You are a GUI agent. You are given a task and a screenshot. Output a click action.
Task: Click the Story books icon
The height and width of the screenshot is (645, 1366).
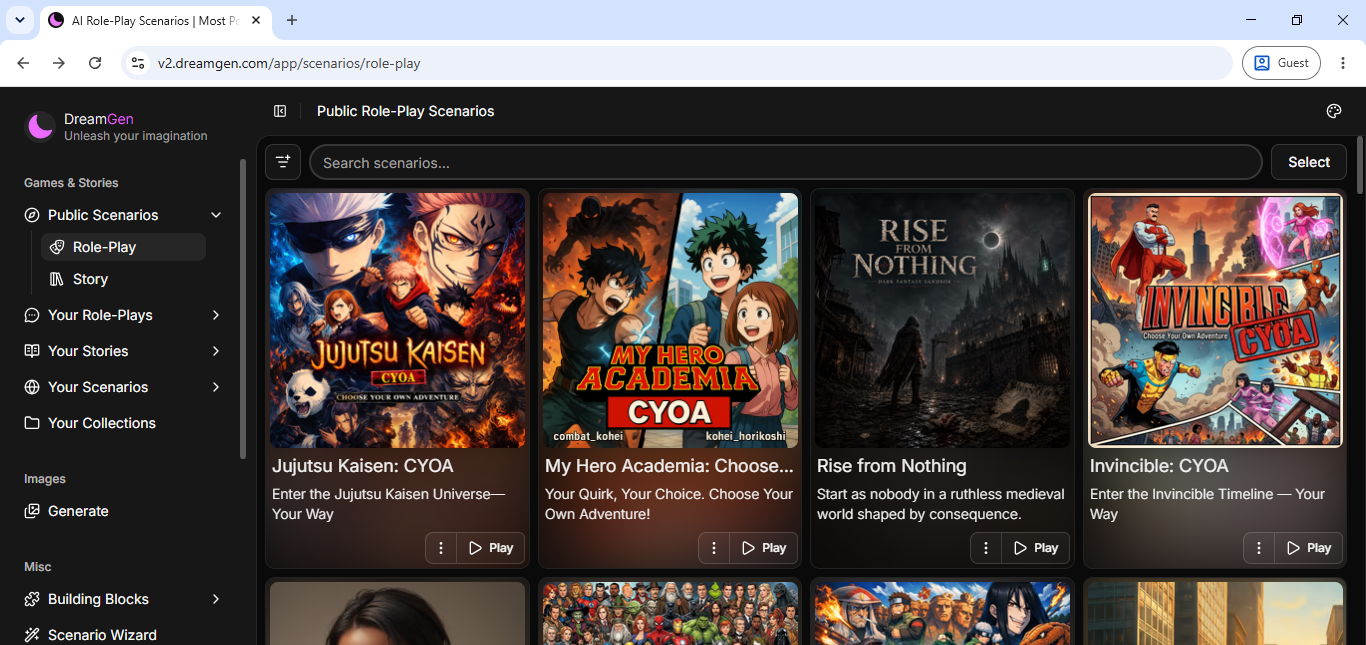tap(57, 279)
